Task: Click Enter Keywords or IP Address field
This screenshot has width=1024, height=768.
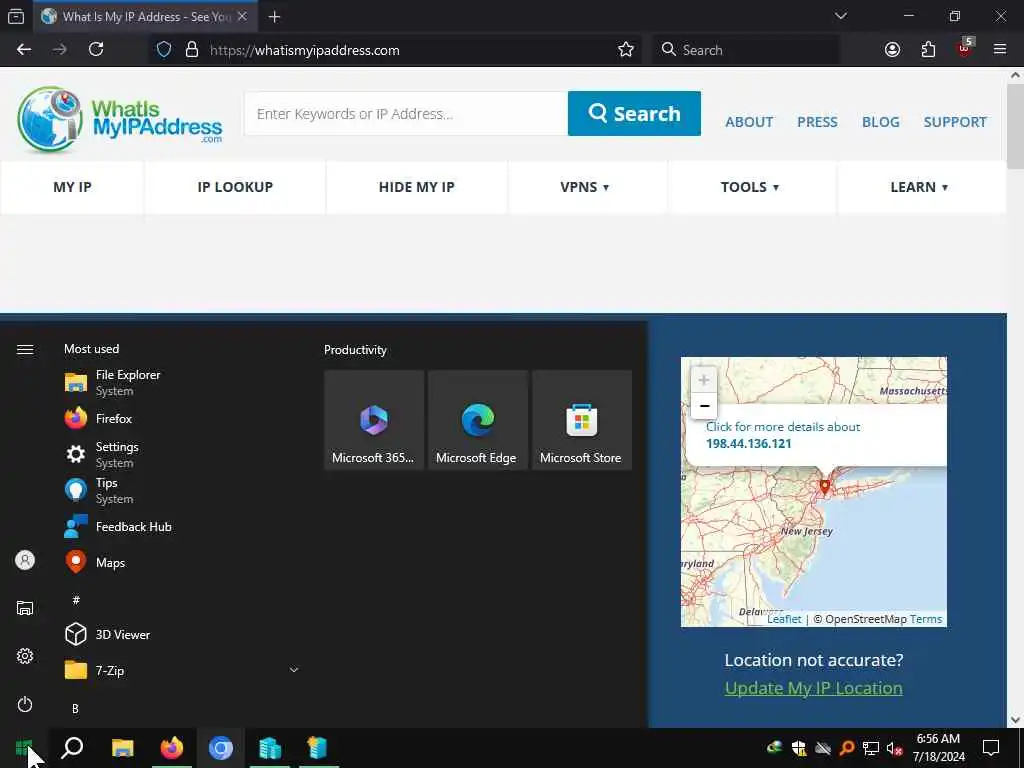Action: coord(406,114)
